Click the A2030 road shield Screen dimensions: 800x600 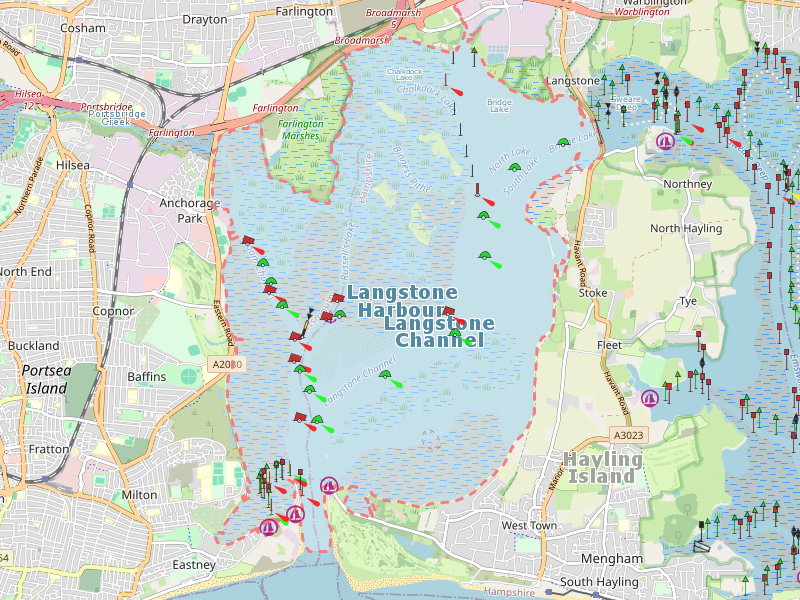point(227,366)
